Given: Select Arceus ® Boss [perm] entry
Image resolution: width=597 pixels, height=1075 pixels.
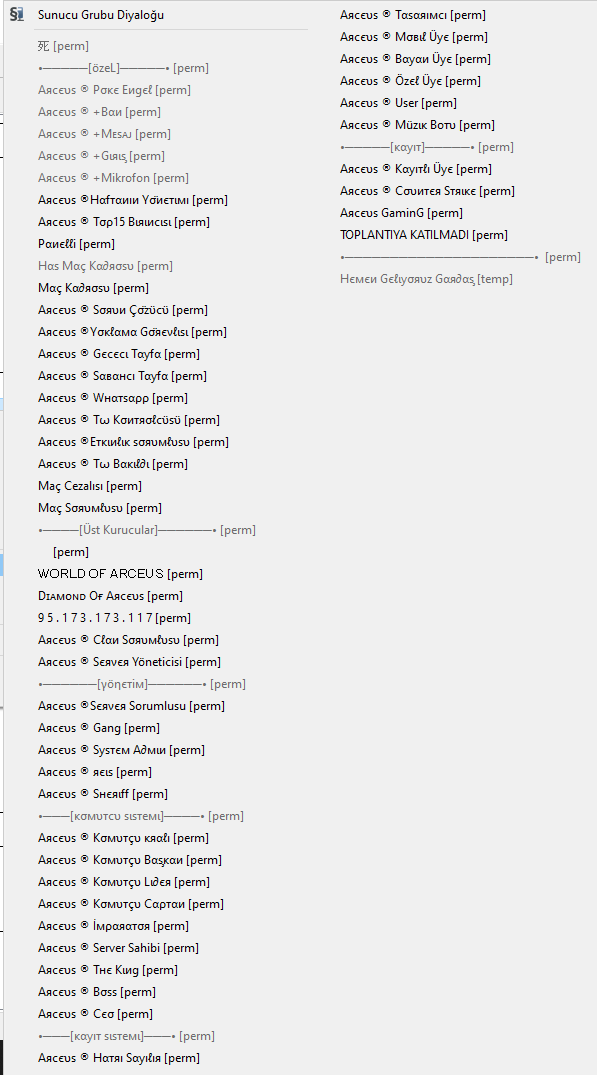Looking at the screenshot, I should click(97, 991).
